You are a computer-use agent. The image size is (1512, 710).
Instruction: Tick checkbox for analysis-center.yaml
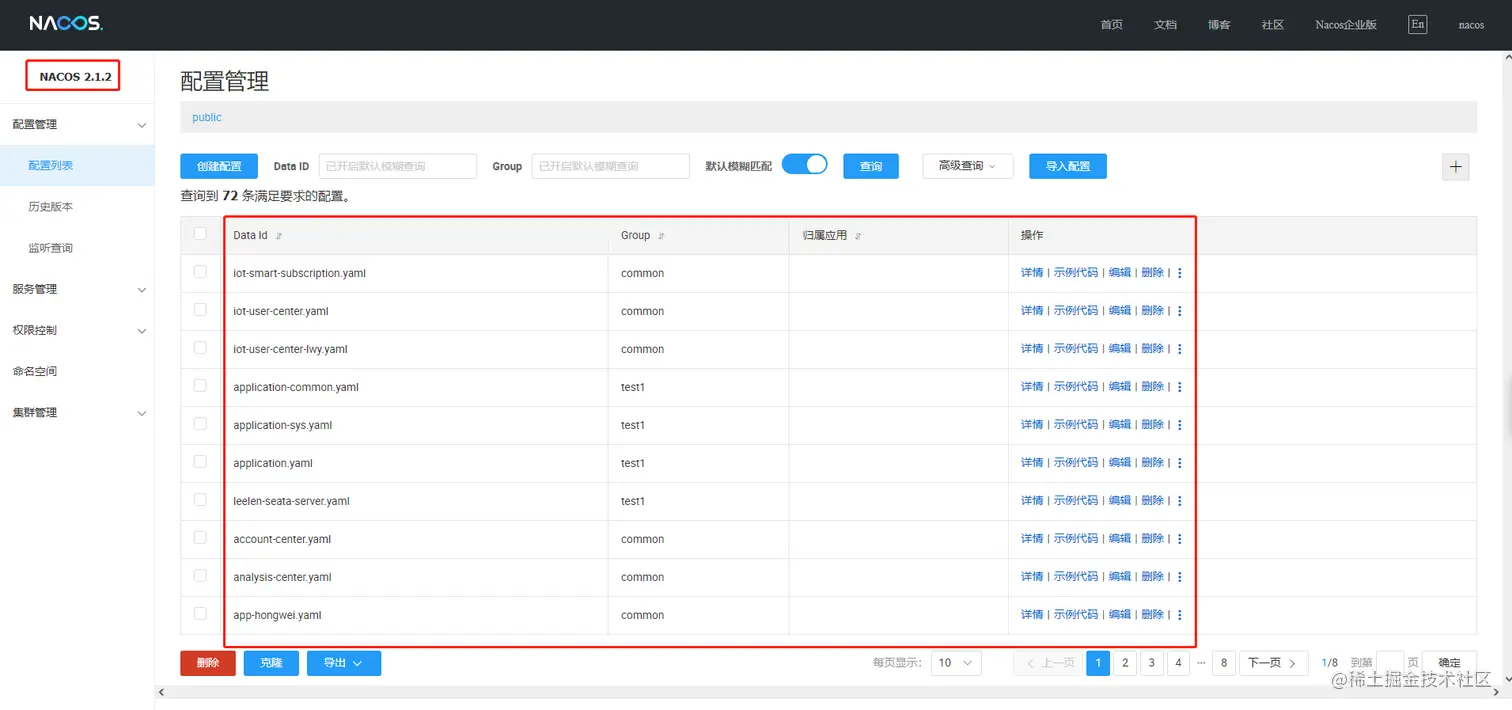point(200,575)
